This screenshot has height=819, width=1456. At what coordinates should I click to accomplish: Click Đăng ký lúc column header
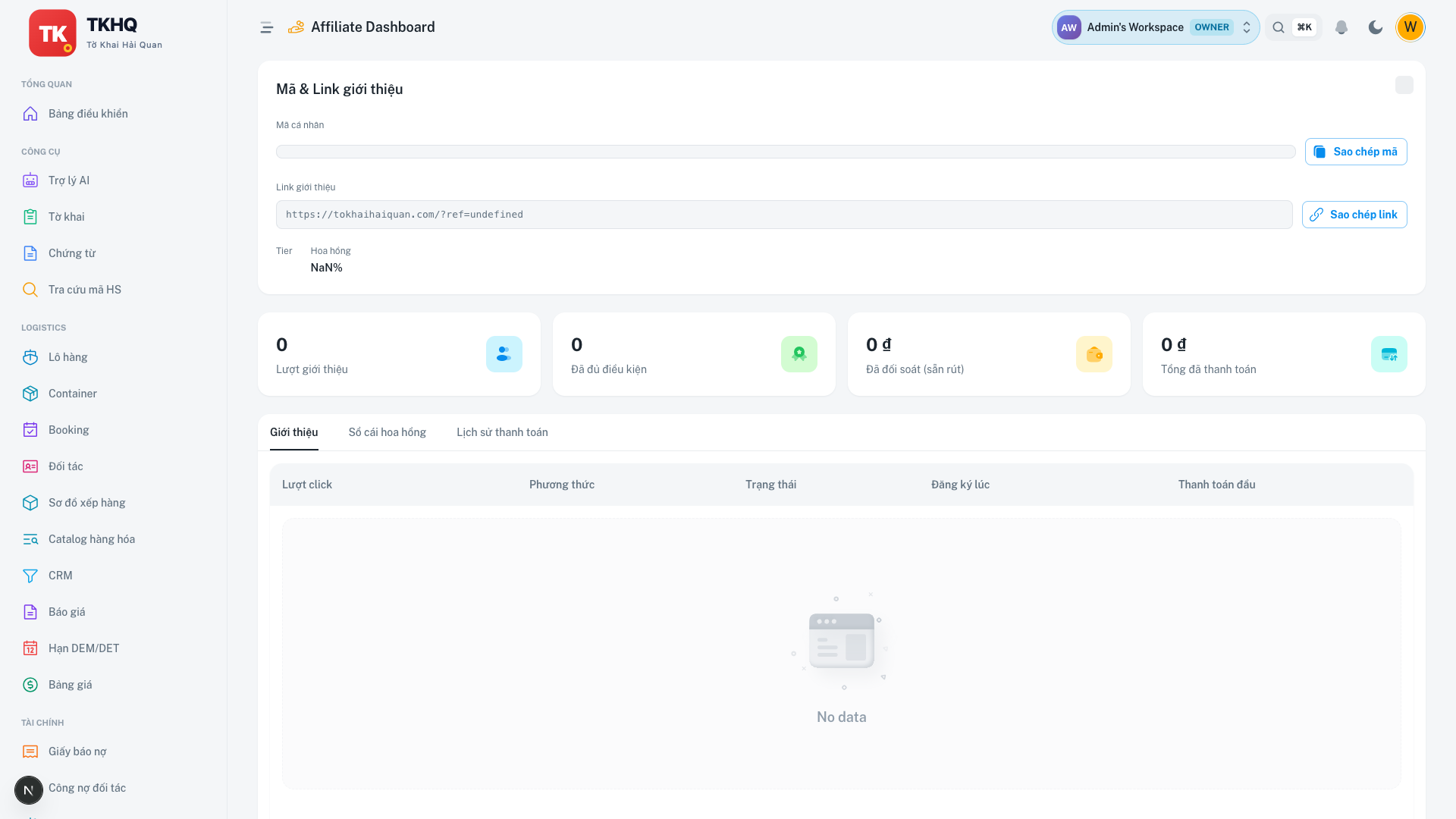(x=960, y=485)
